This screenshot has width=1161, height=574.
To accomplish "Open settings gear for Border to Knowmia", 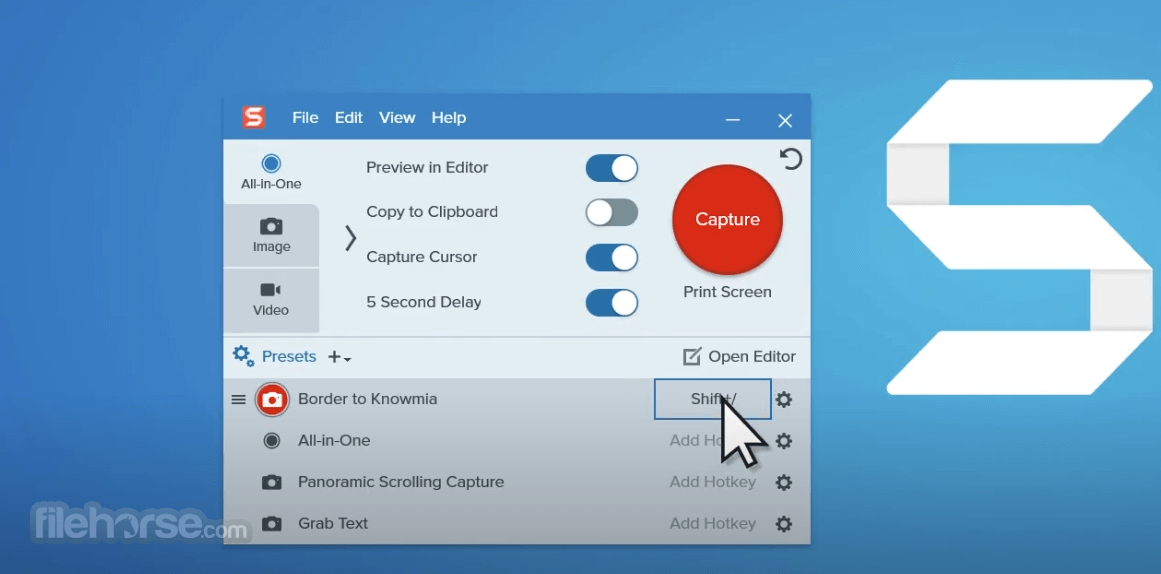I will pyautogui.click(x=783, y=400).
